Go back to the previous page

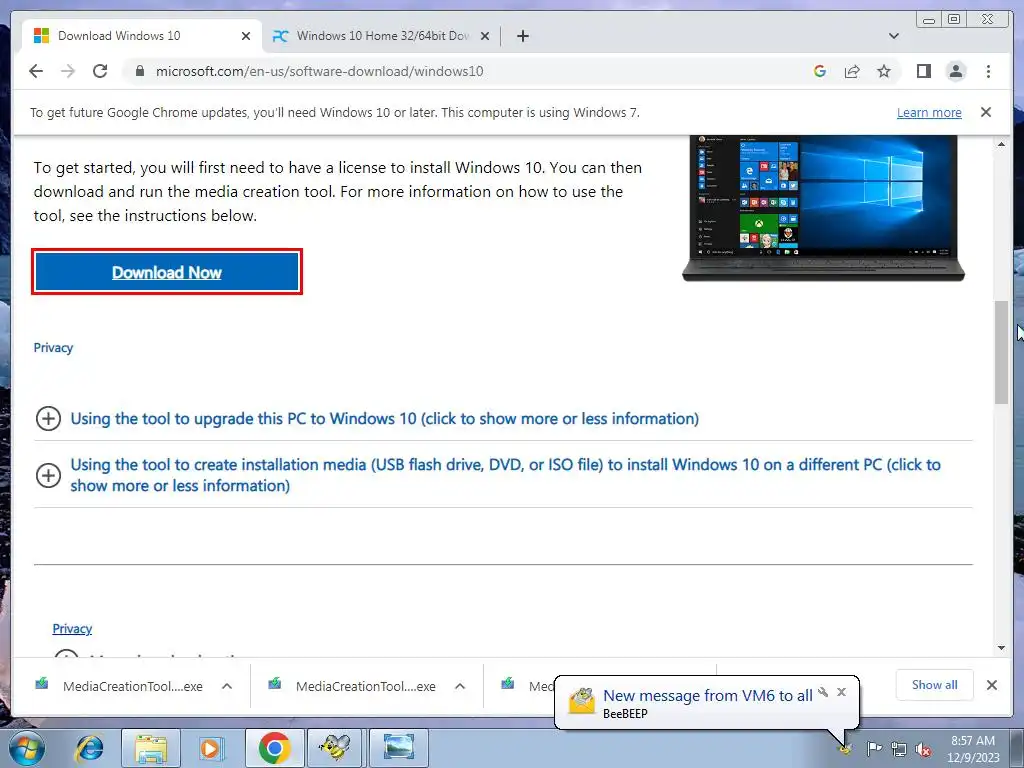[36, 71]
